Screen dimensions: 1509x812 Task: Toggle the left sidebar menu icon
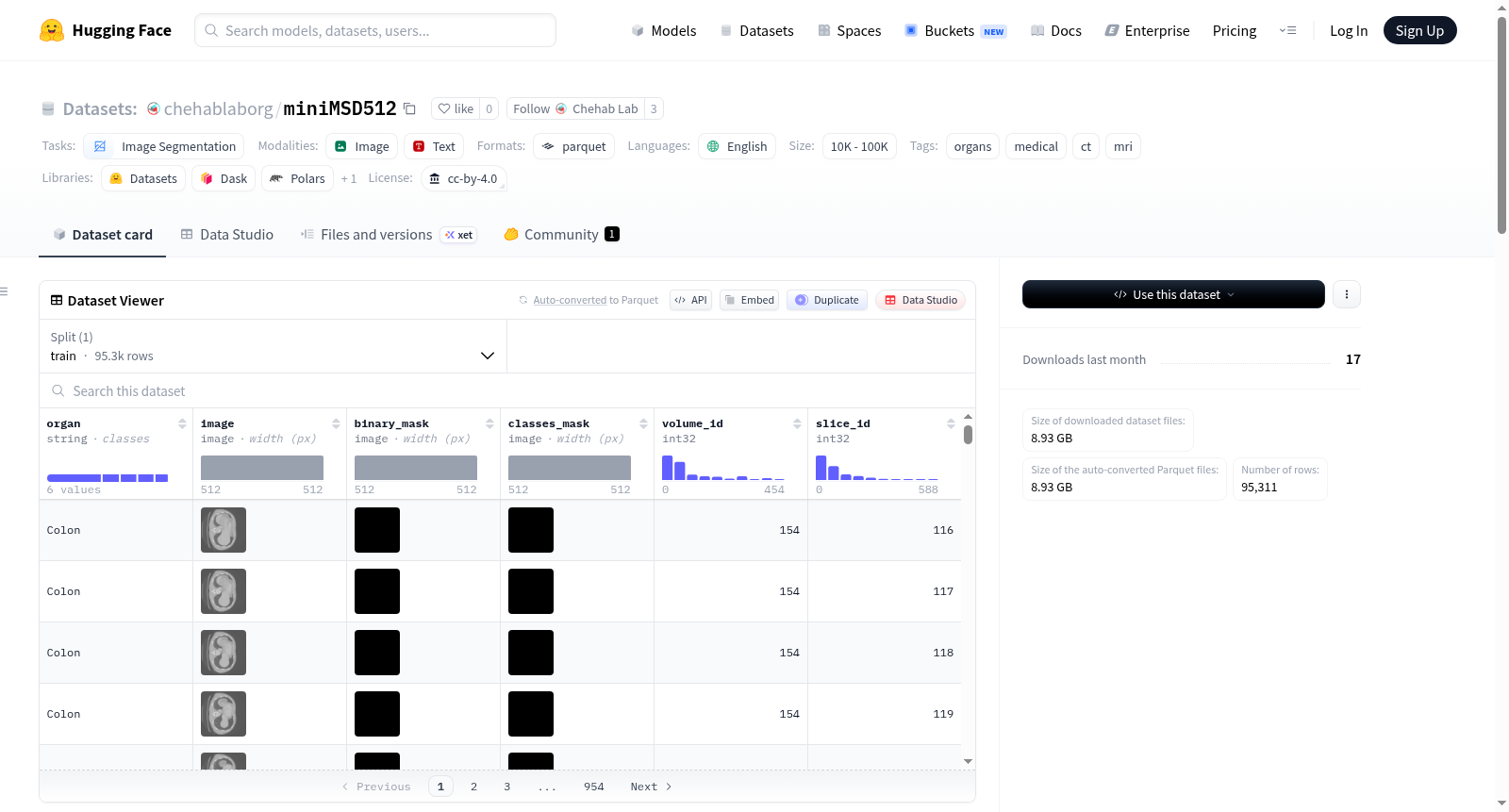(4, 291)
